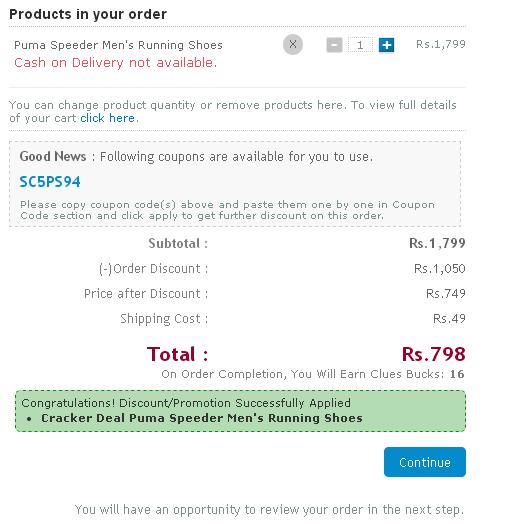Click the Rs.1,799 item price in product row
The height and width of the screenshot is (524, 512).
click(440, 44)
